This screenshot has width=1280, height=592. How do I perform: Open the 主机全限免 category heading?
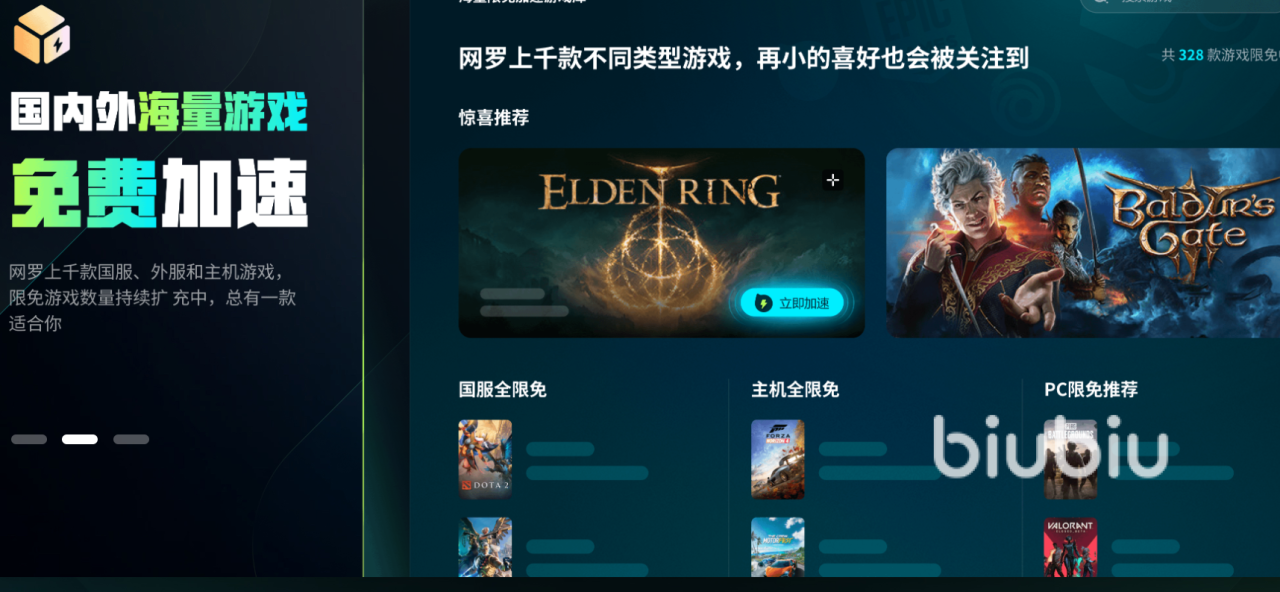[x=796, y=389]
